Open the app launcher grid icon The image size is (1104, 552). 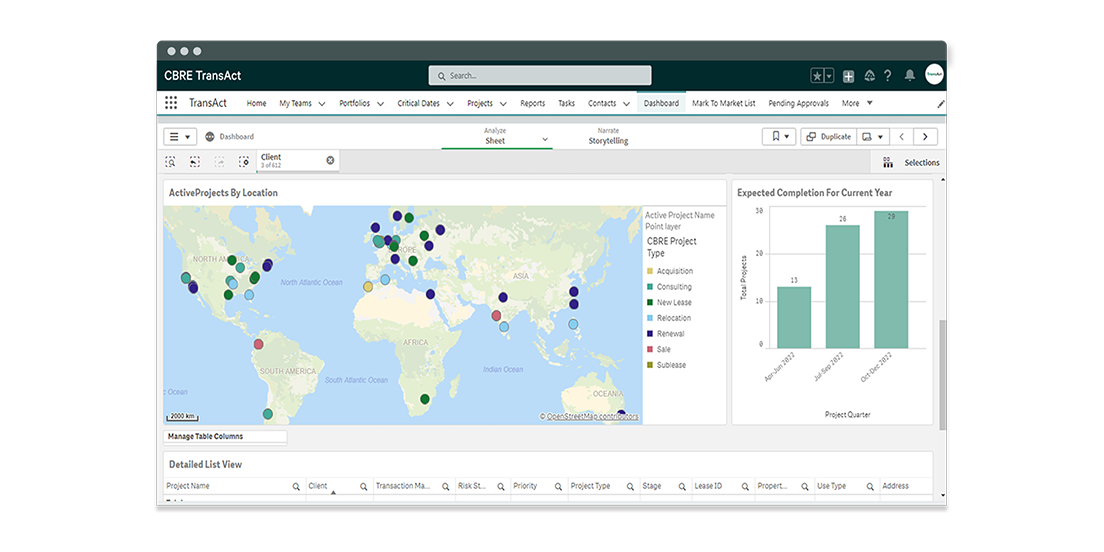[171, 103]
